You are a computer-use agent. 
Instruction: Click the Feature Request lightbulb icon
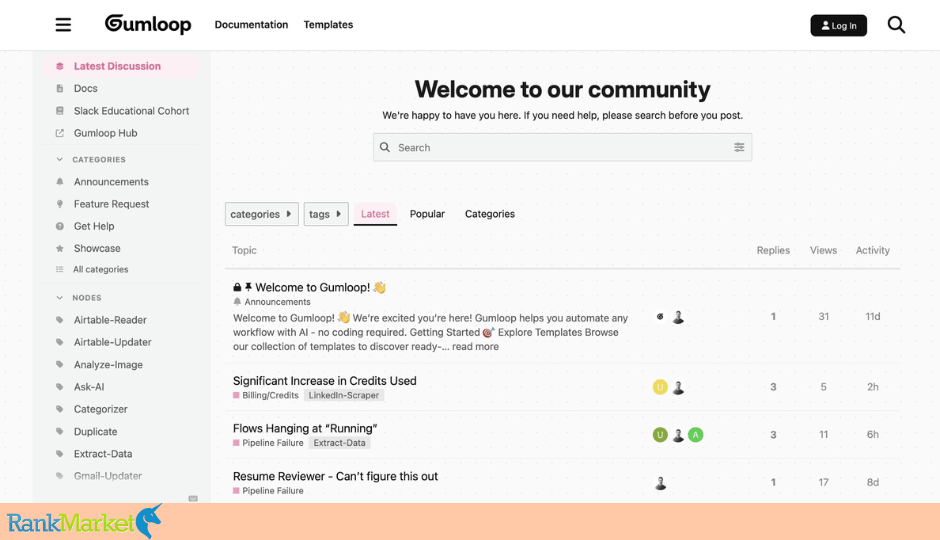tap(59, 204)
